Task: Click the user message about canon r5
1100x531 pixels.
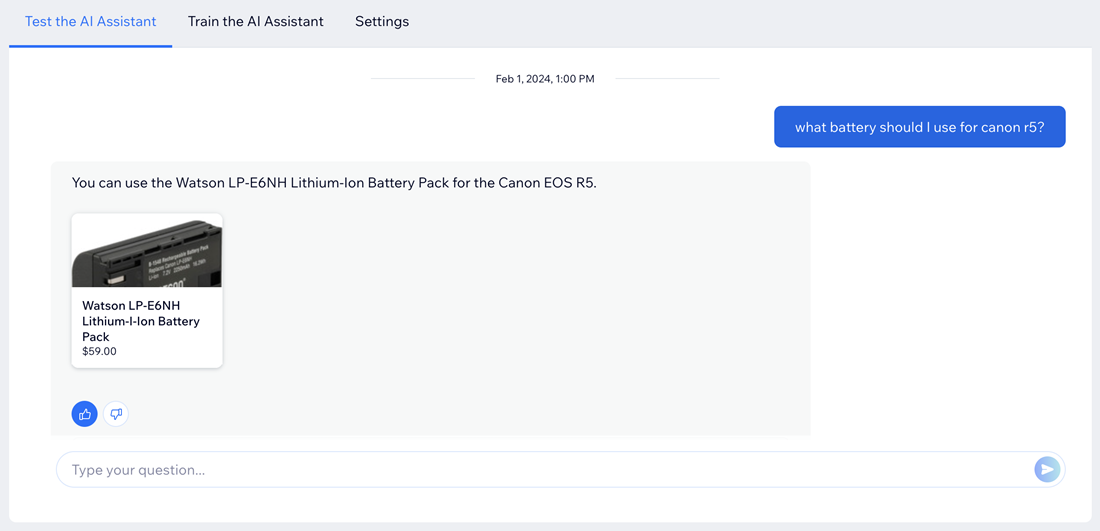Action: pyautogui.click(x=920, y=127)
